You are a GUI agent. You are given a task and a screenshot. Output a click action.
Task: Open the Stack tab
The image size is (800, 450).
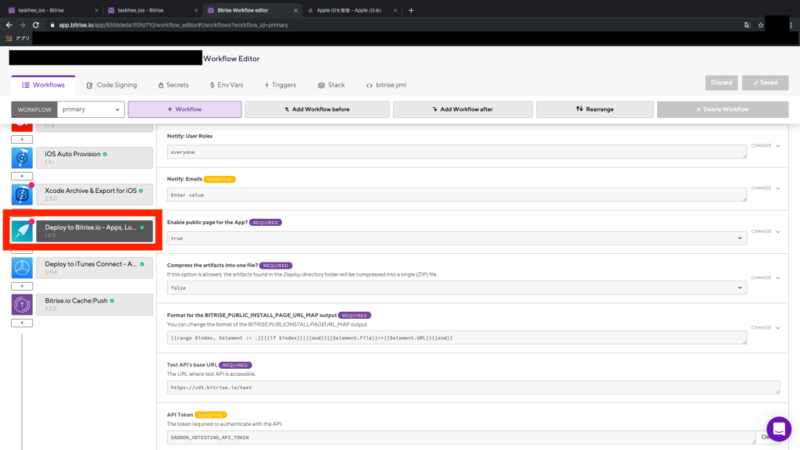(x=332, y=85)
